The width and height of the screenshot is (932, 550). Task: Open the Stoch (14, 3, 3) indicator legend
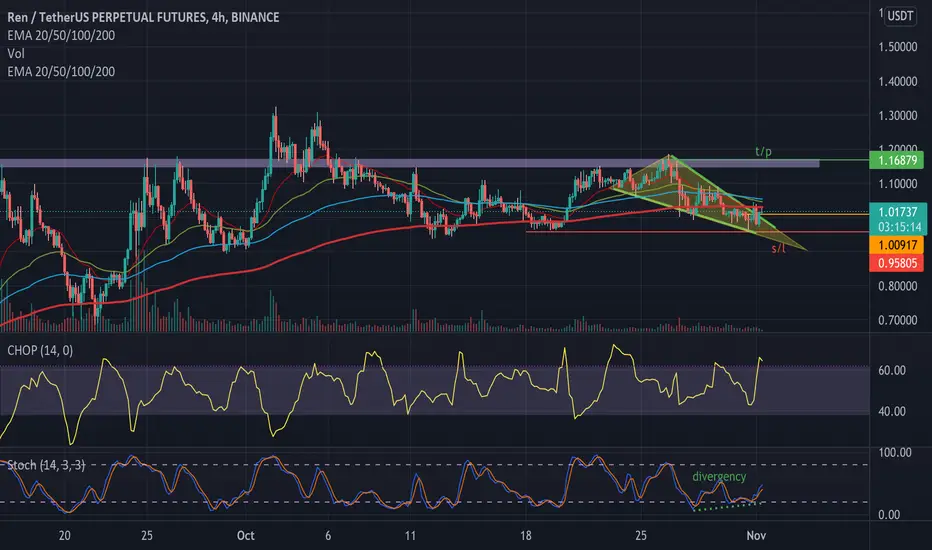[46, 465]
